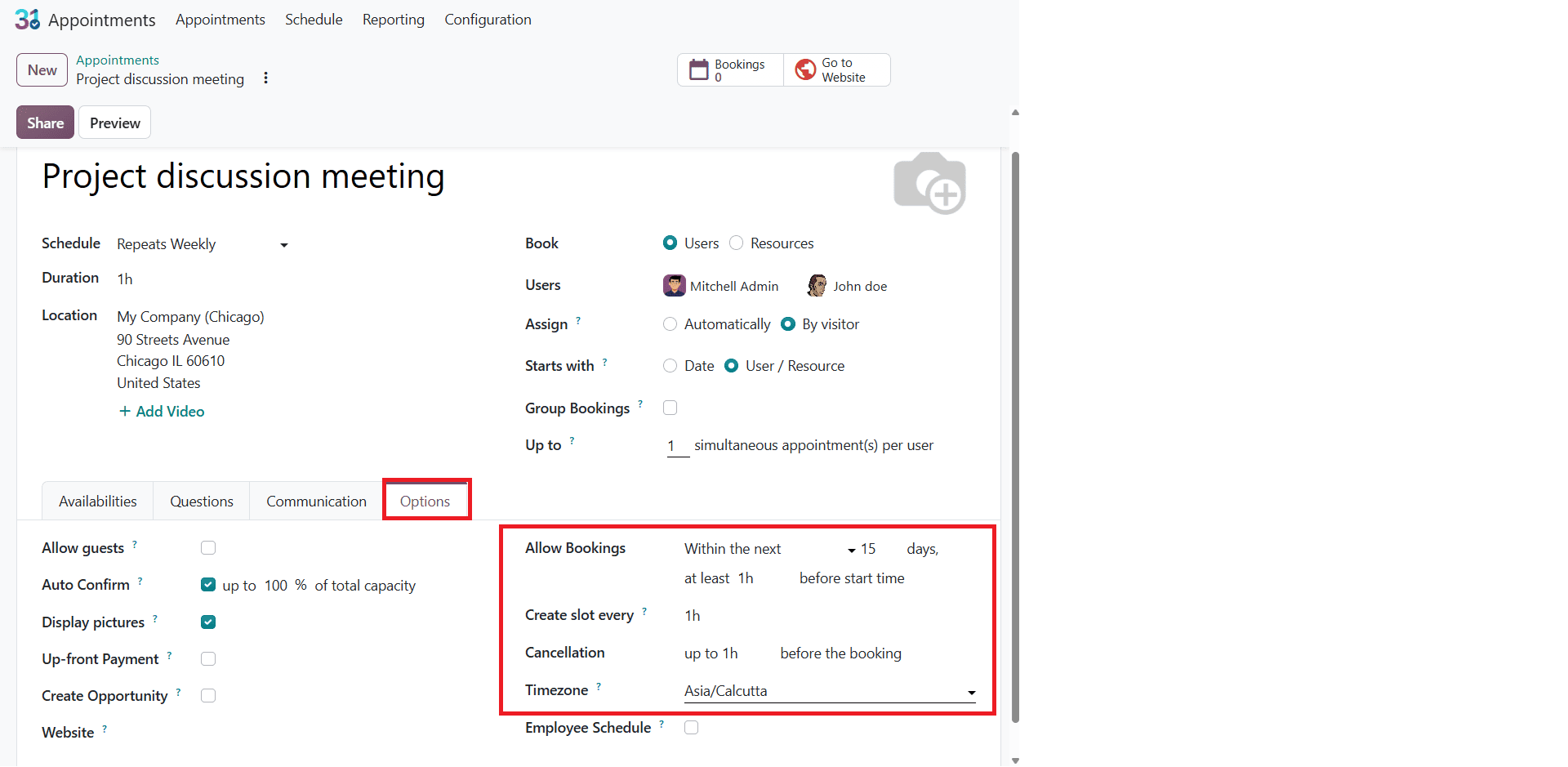The height and width of the screenshot is (767, 1568).
Task: Switch to the Communication tab
Action: click(x=317, y=502)
